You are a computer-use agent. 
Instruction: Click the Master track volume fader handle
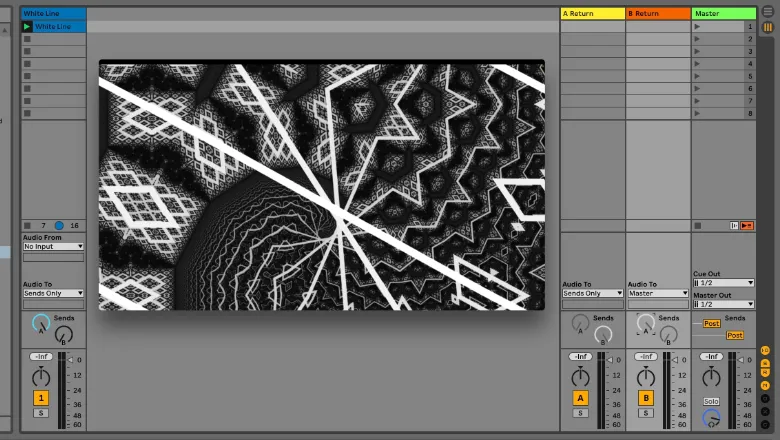point(741,360)
